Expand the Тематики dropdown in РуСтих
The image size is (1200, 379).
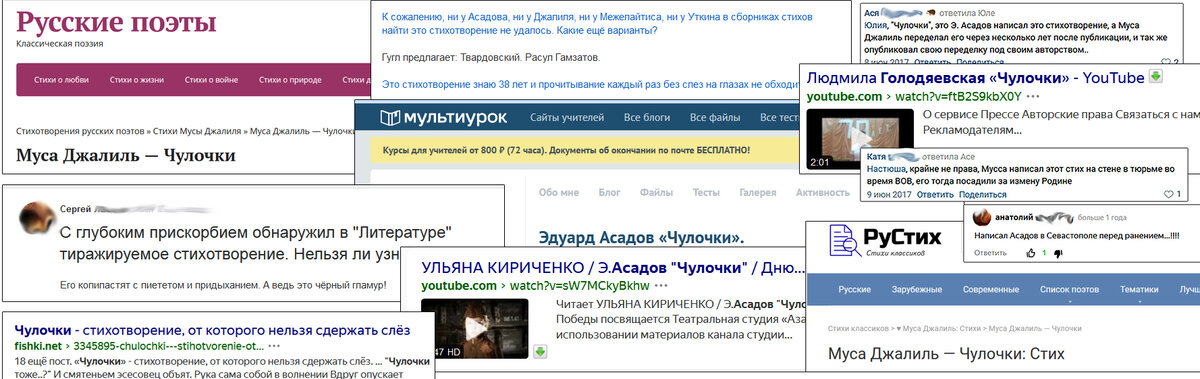coord(1138,290)
